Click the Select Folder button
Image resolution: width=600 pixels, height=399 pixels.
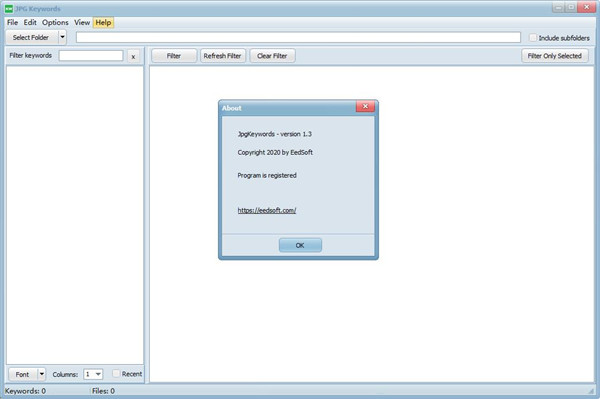point(31,37)
